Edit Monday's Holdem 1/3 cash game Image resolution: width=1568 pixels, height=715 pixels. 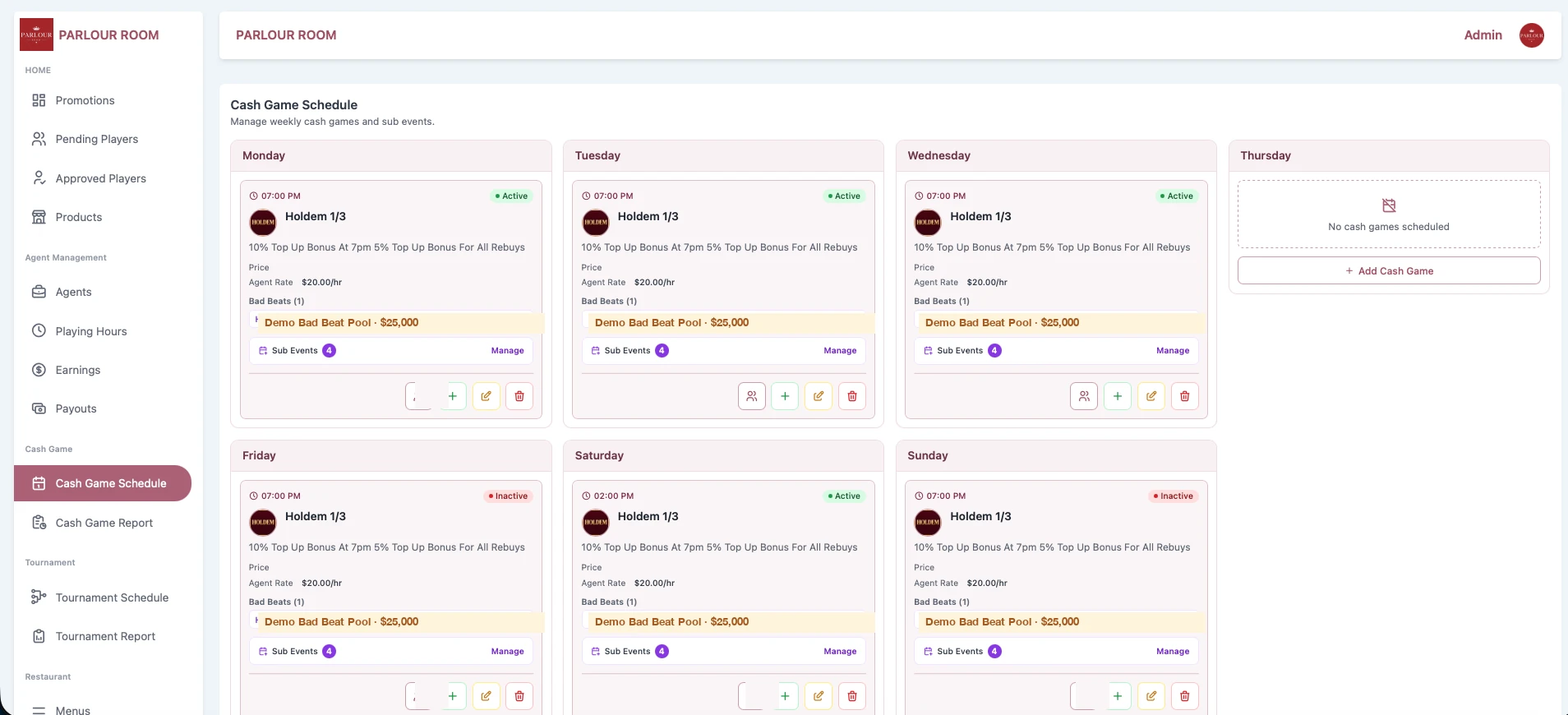pos(487,396)
